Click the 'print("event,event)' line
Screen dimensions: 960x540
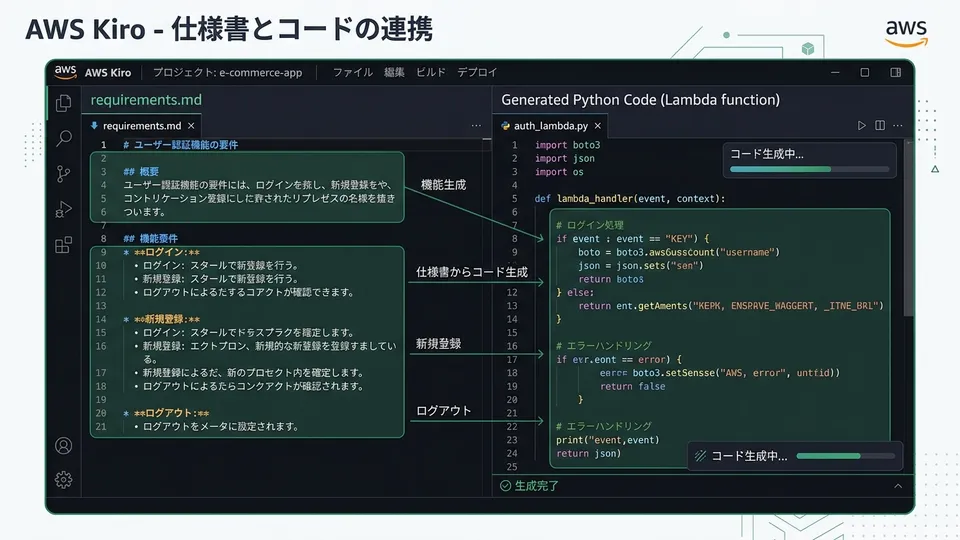click(607, 440)
